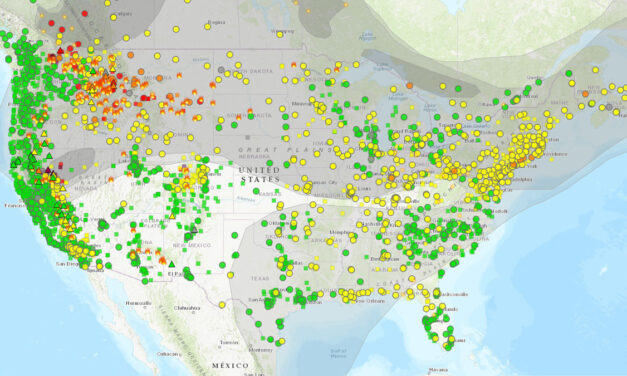
Task: Select the Chihuahua city label
Action: coord(187,308)
